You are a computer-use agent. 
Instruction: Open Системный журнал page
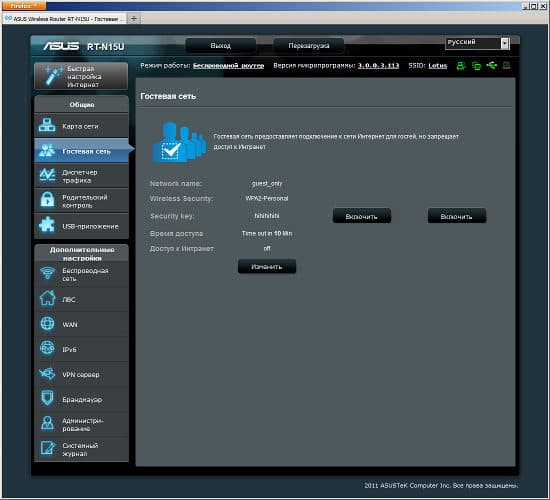point(81,449)
